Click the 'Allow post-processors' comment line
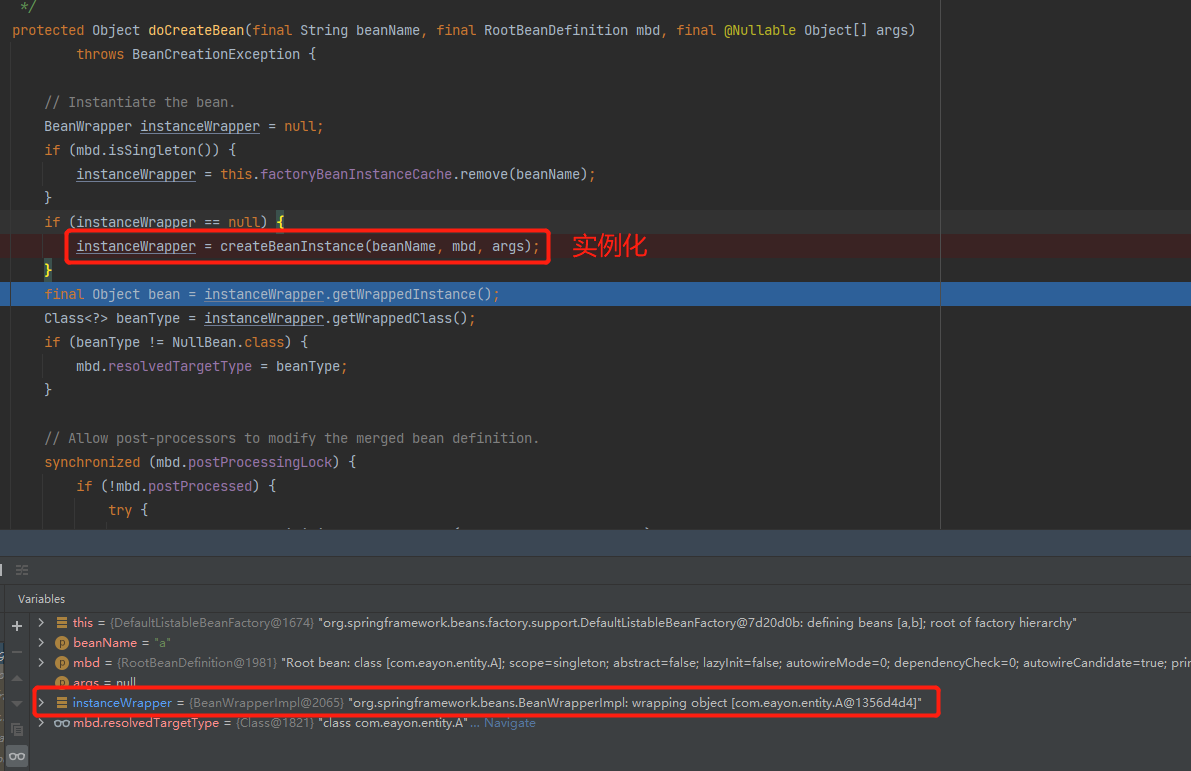 pos(292,438)
